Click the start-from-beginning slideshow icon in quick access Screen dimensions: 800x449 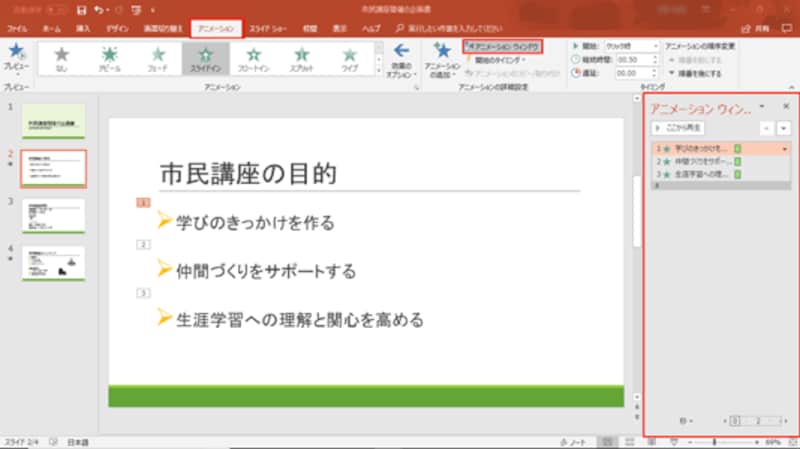click(x=136, y=10)
